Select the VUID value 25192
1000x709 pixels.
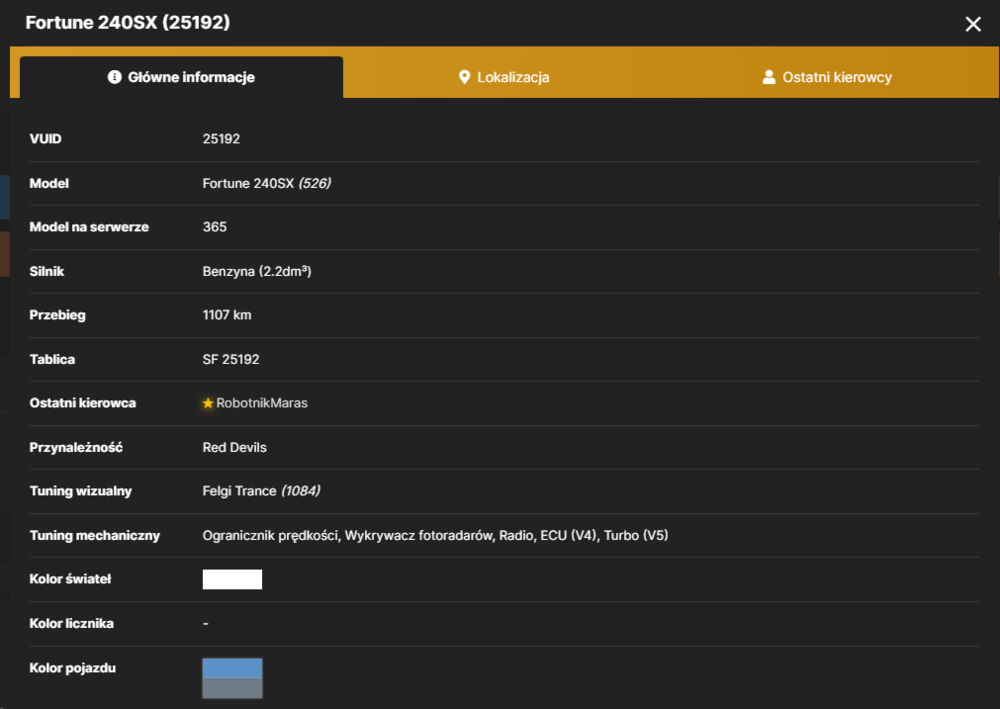(221, 139)
